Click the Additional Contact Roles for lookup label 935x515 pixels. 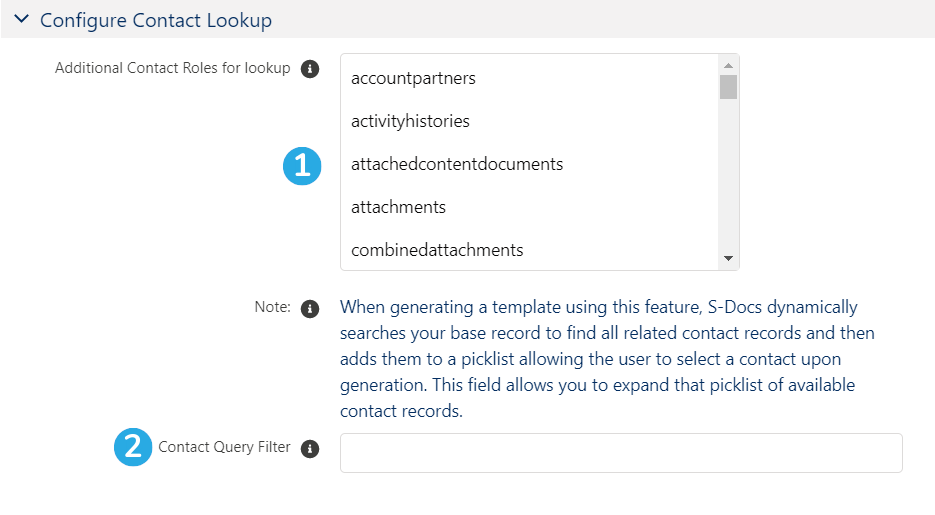click(172, 68)
